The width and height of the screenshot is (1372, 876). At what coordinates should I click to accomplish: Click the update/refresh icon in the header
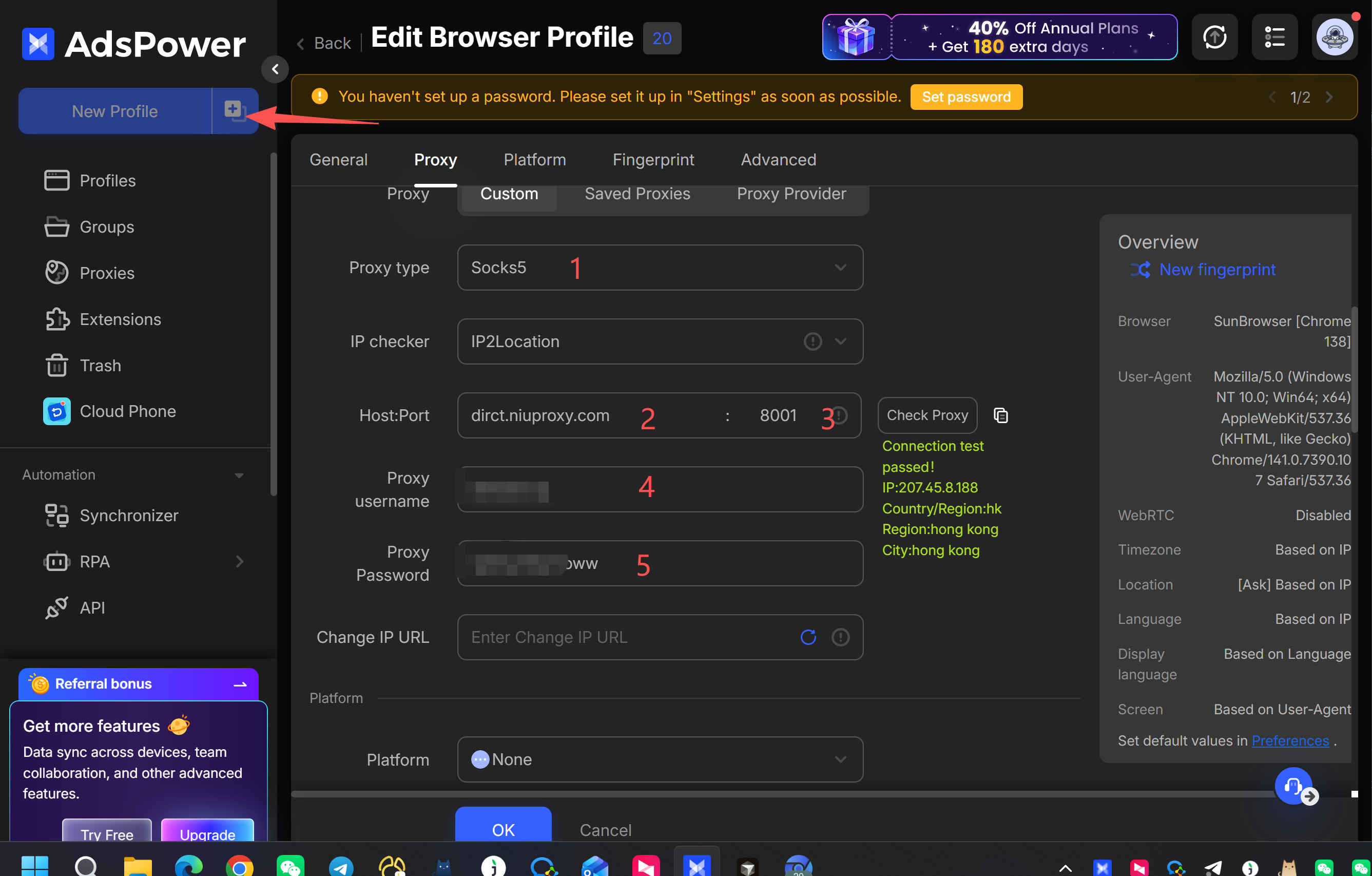pyautogui.click(x=1214, y=37)
